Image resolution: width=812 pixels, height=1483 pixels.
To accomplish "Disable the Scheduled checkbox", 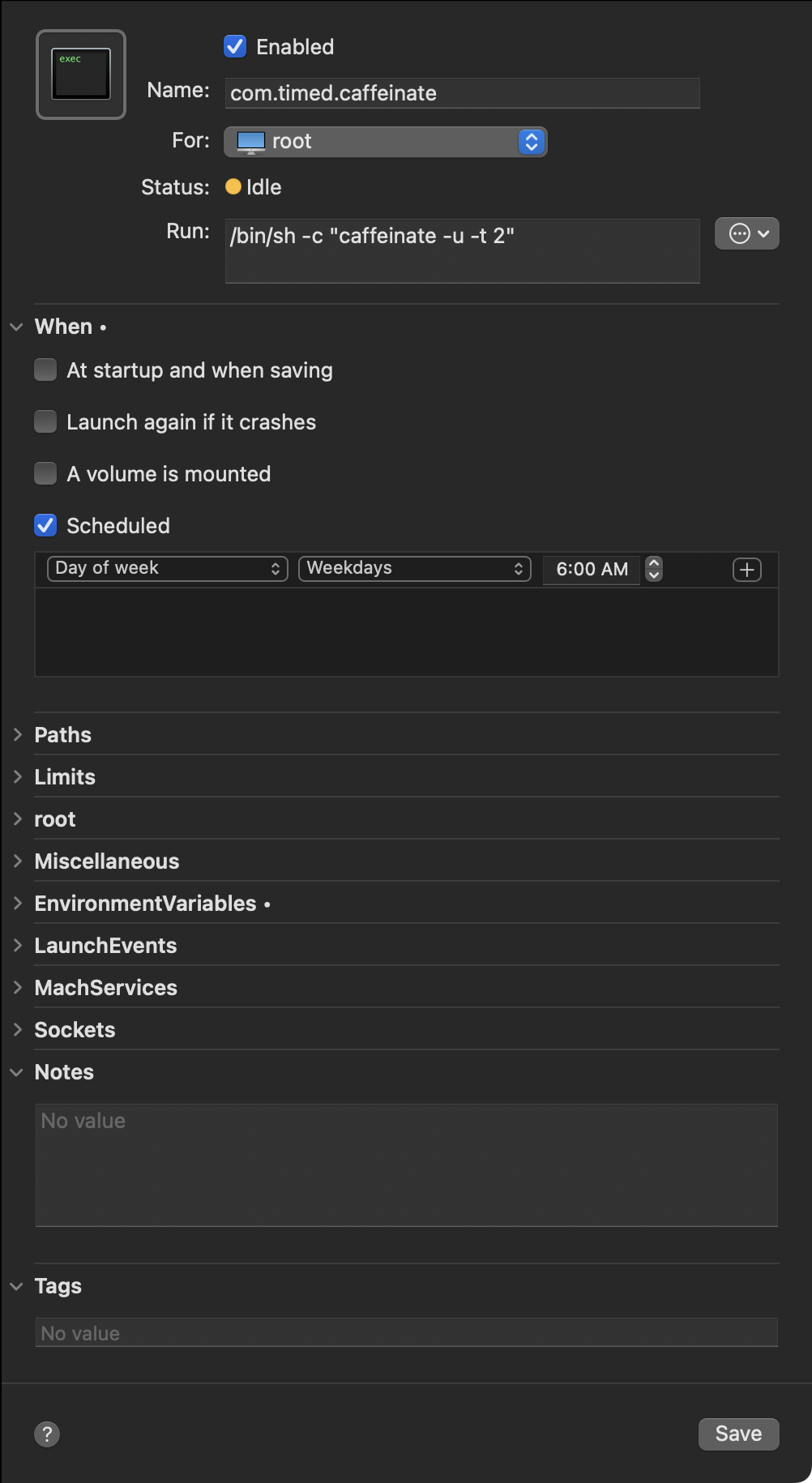I will pos(45,526).
